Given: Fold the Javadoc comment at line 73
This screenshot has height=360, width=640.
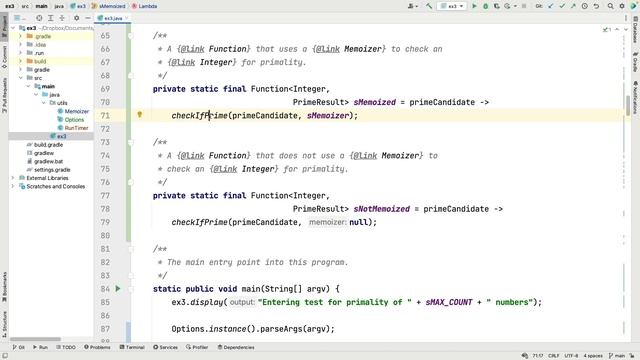Looking at the screenshot, I should click(131, 142).
